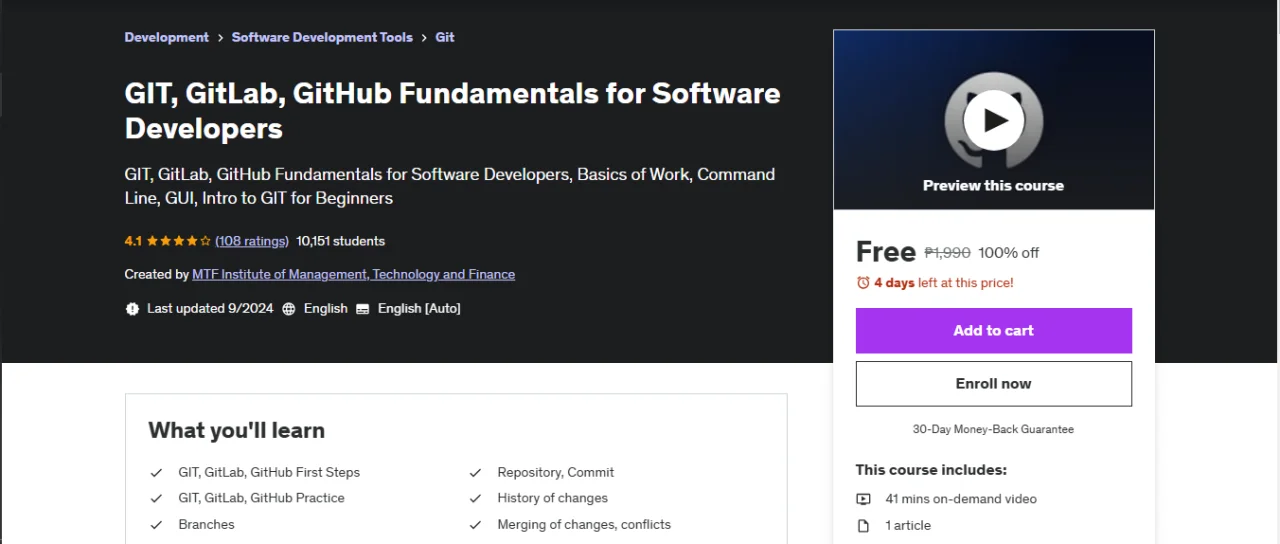Click 'Preview this course' label
1280x544 pixels.
(993, 186)
